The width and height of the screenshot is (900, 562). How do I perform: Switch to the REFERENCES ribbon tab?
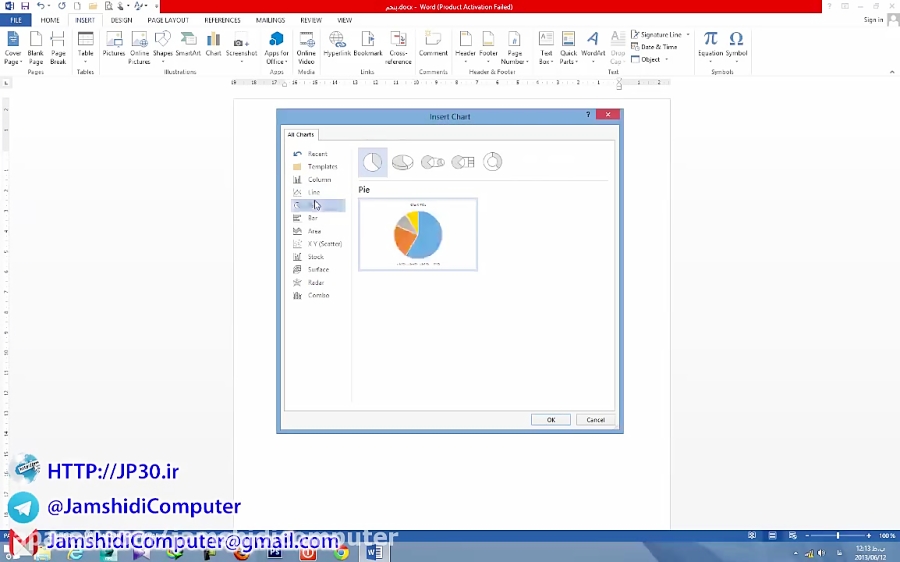click(222, 20)
